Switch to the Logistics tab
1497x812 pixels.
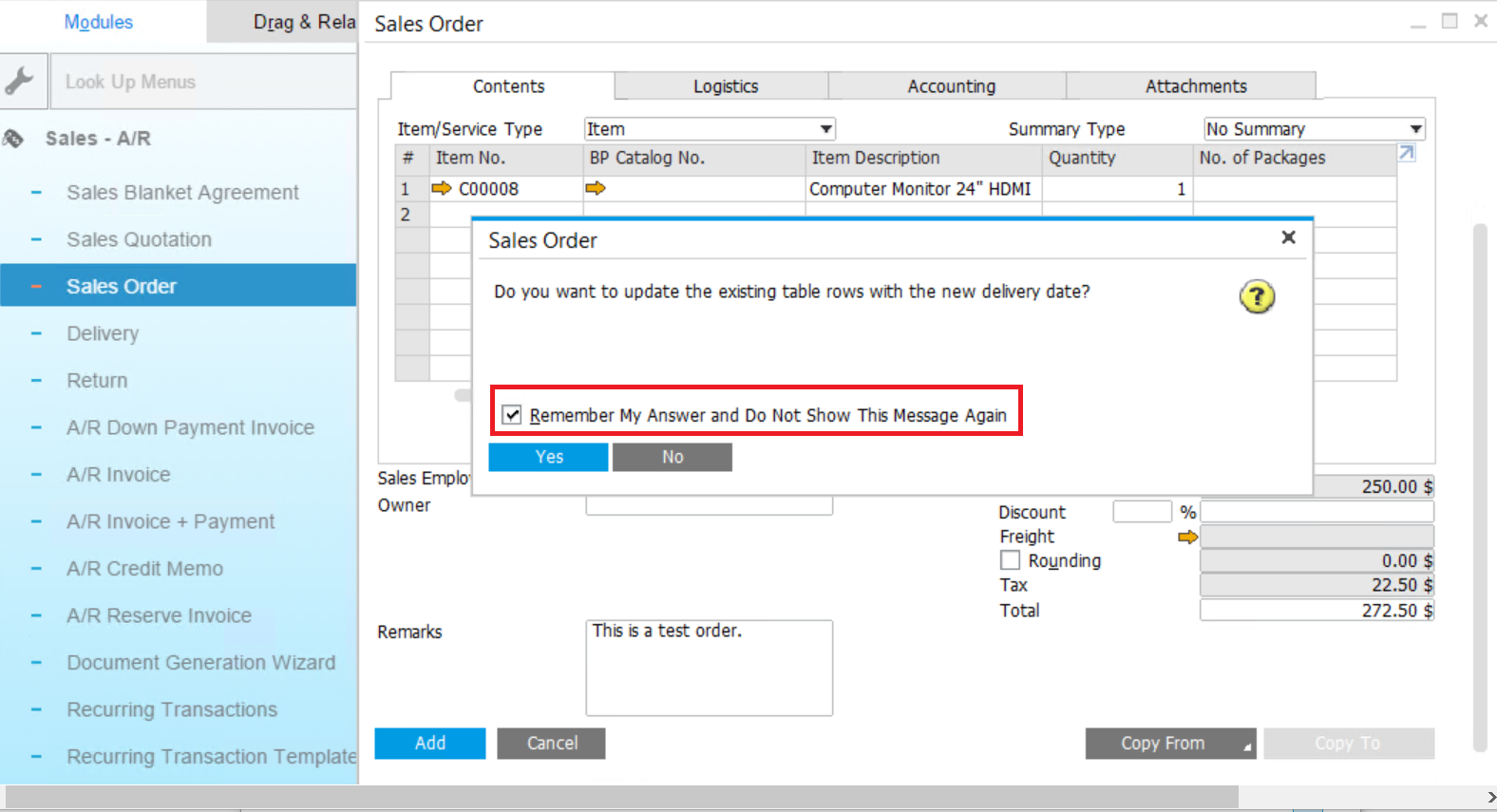pyautogui.click(x=725, y=86)
